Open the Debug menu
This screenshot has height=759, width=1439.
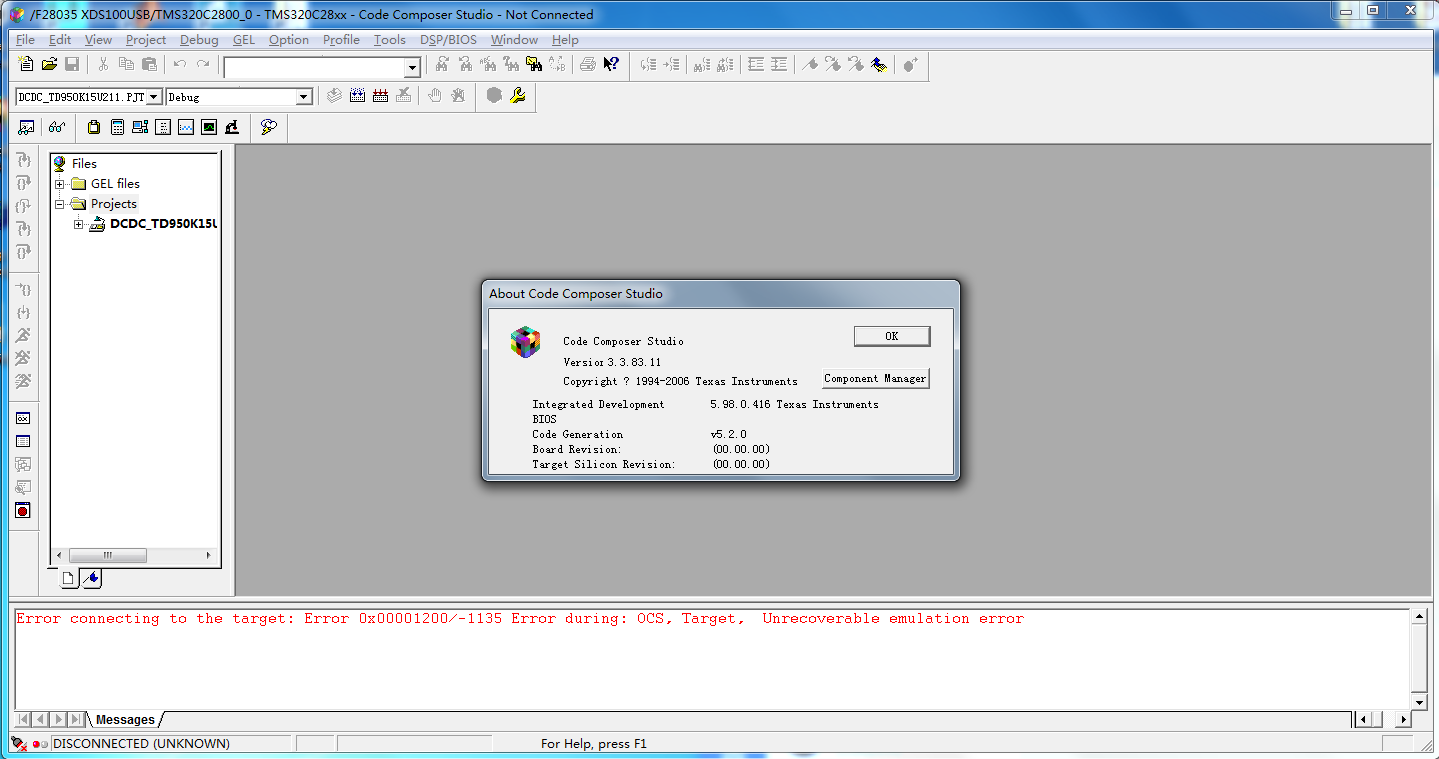tap(199, 40)
